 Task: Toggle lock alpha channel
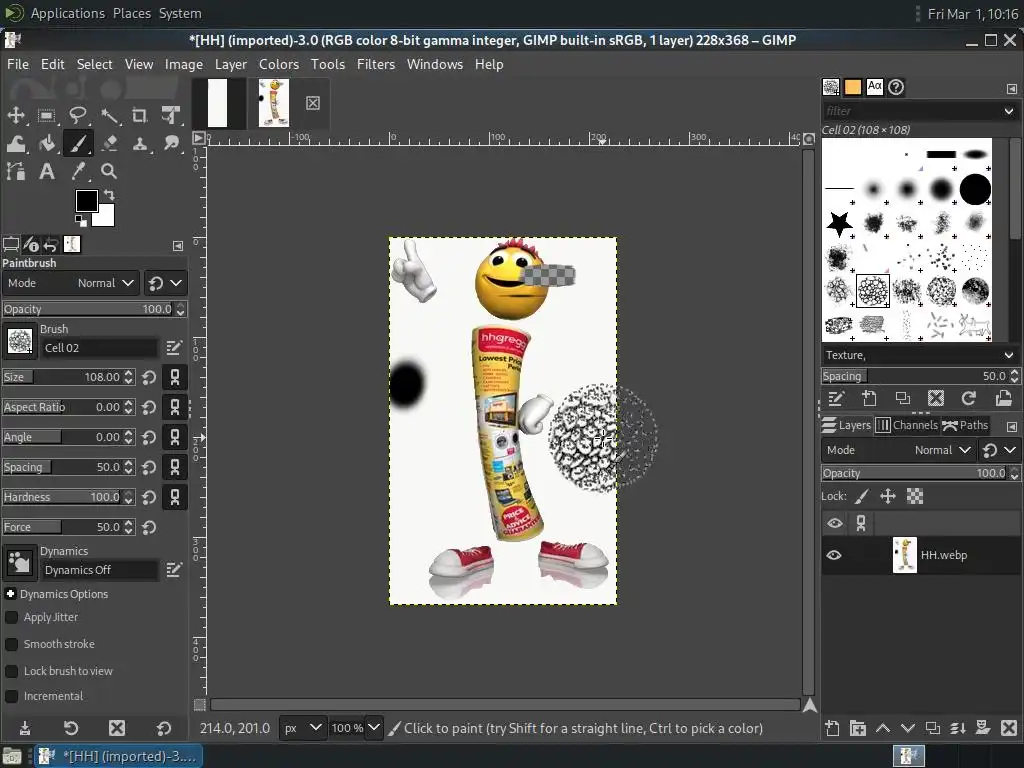click(x=915, y=496)
